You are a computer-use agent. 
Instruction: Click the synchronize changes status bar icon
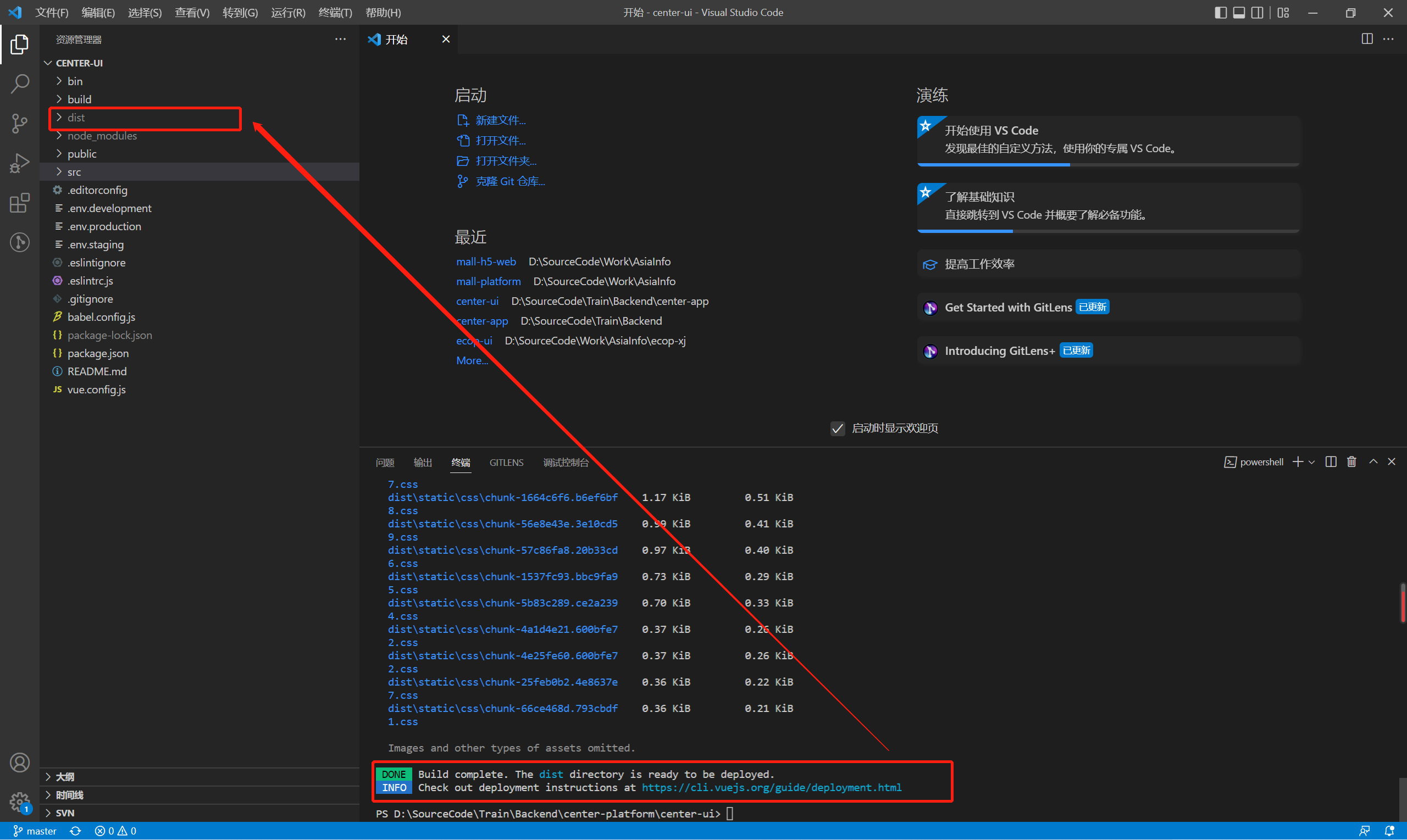(x=75, y=831)
